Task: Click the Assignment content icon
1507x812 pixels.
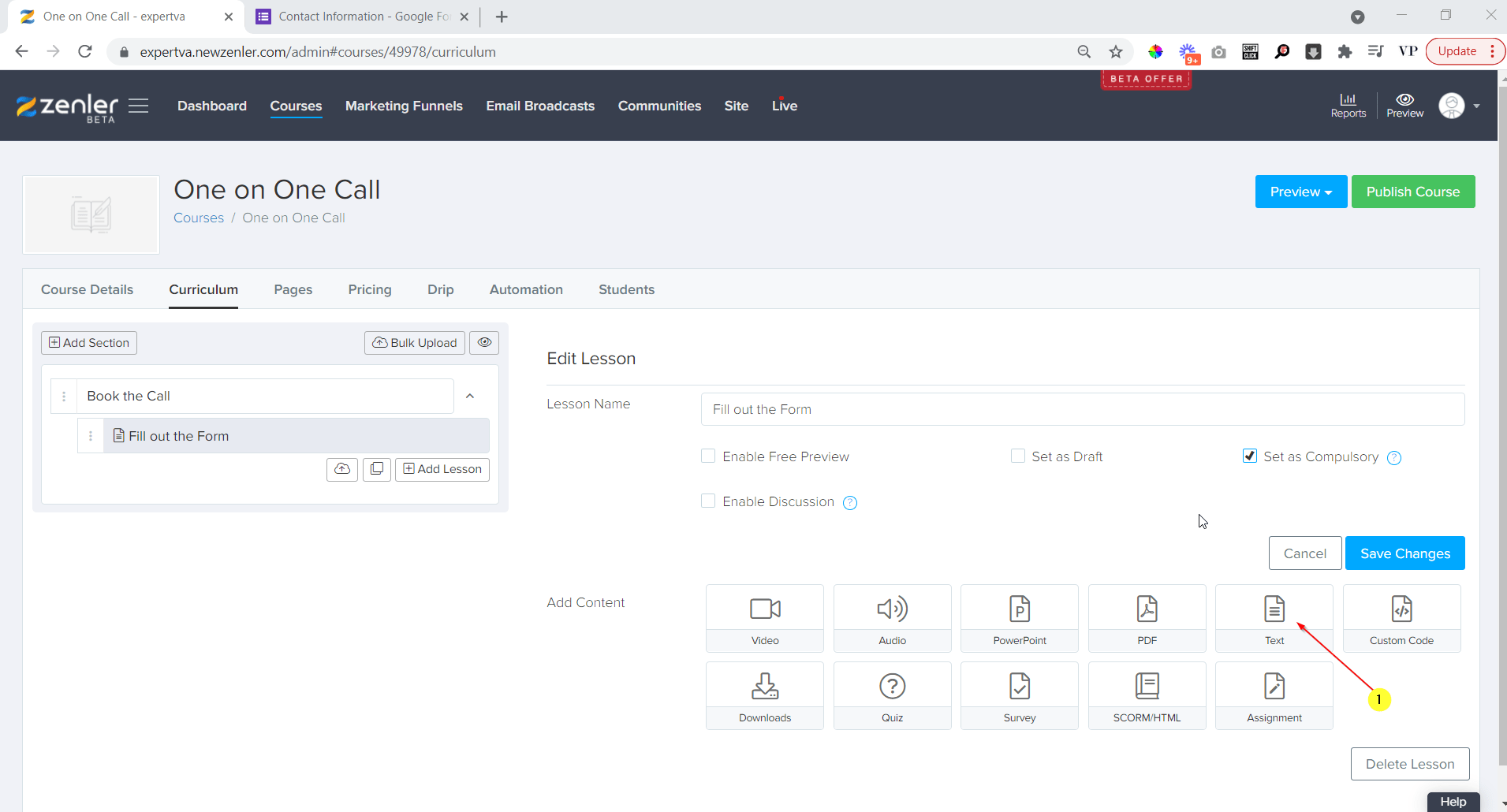Action: [1274, 695]
